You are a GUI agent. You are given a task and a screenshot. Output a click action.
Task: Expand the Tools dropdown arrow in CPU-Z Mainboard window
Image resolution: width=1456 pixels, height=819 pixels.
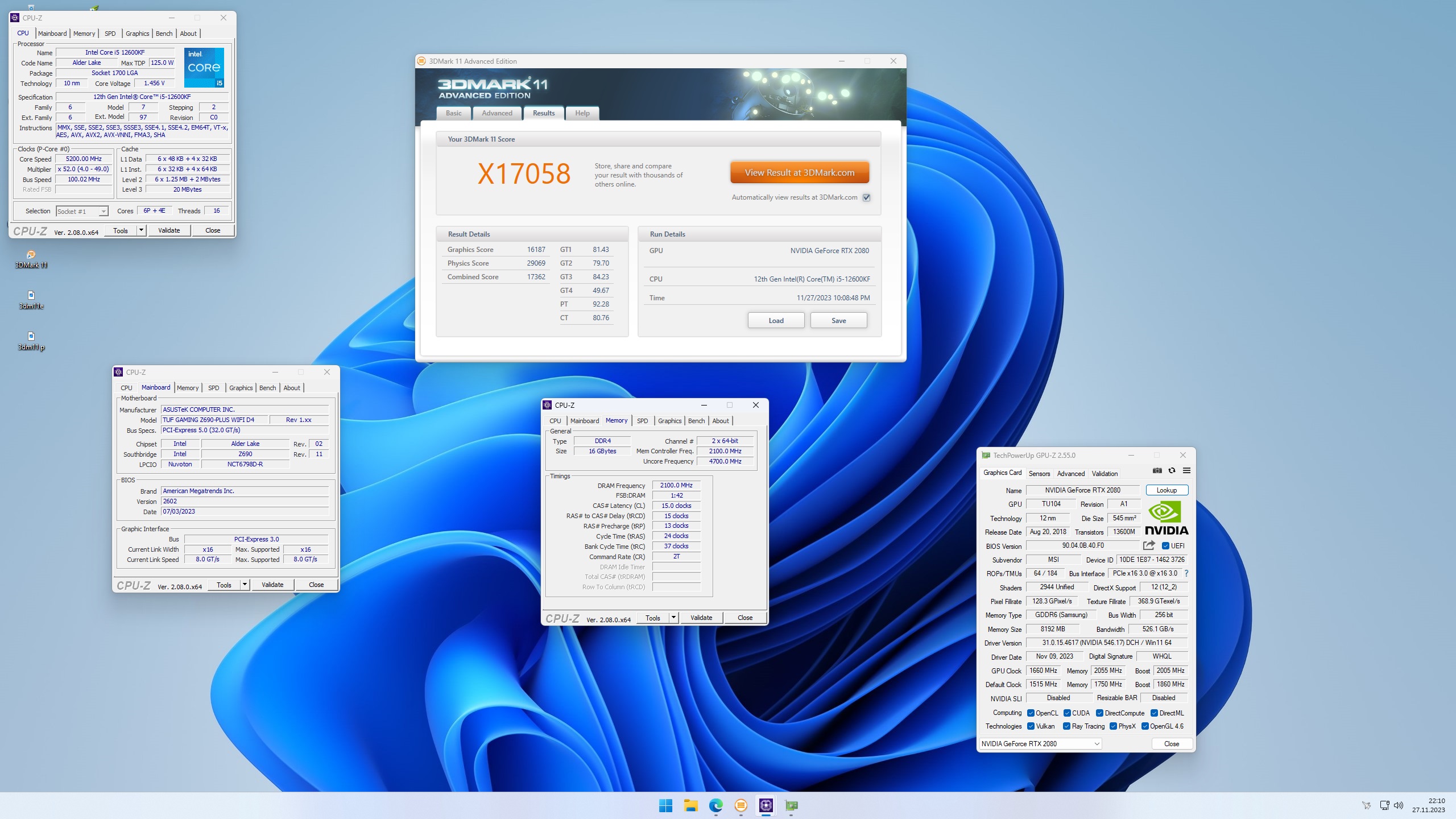click(245, 585)
